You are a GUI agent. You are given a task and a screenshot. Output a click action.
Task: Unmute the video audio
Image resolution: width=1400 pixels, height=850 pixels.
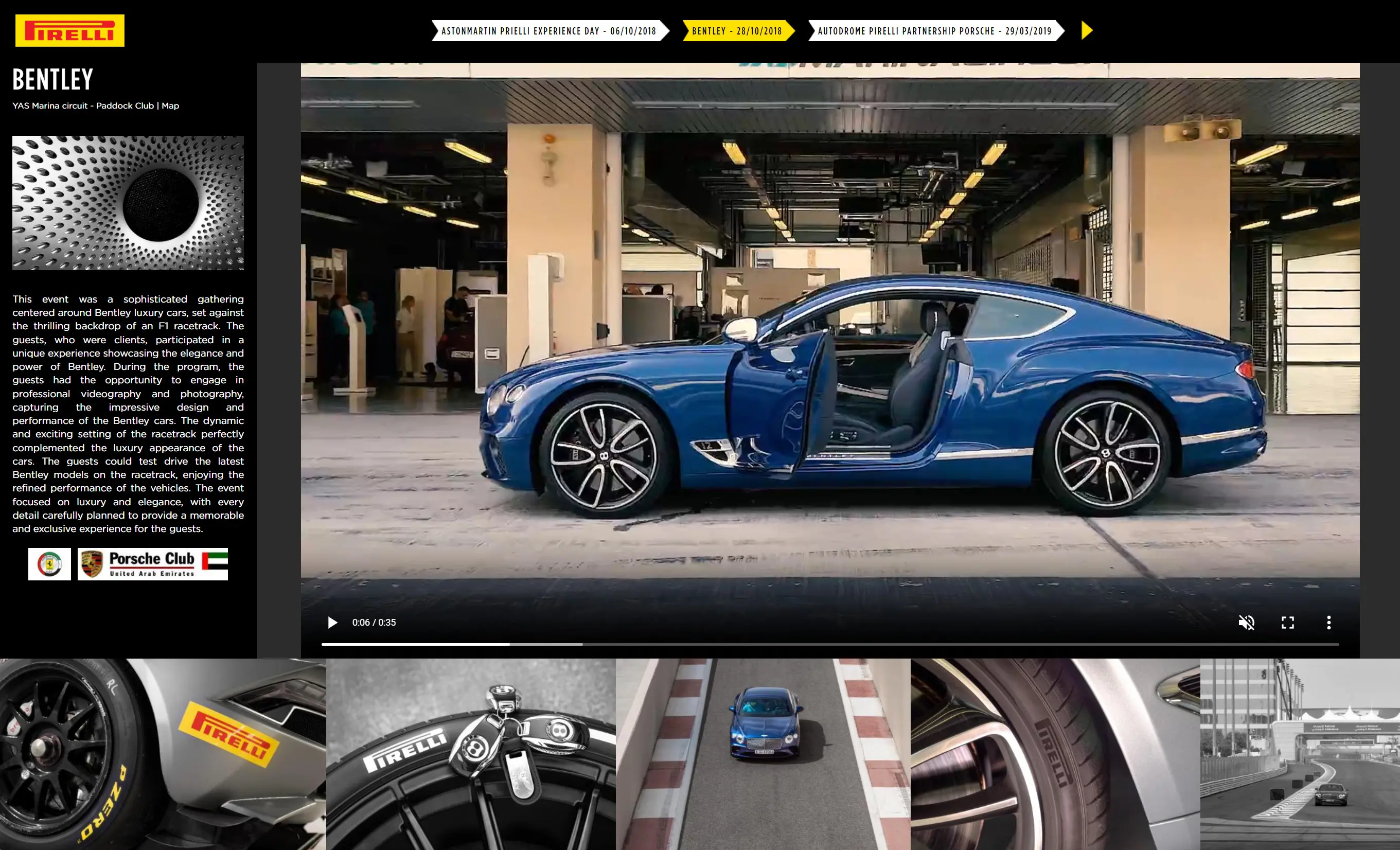[1246, 623]
